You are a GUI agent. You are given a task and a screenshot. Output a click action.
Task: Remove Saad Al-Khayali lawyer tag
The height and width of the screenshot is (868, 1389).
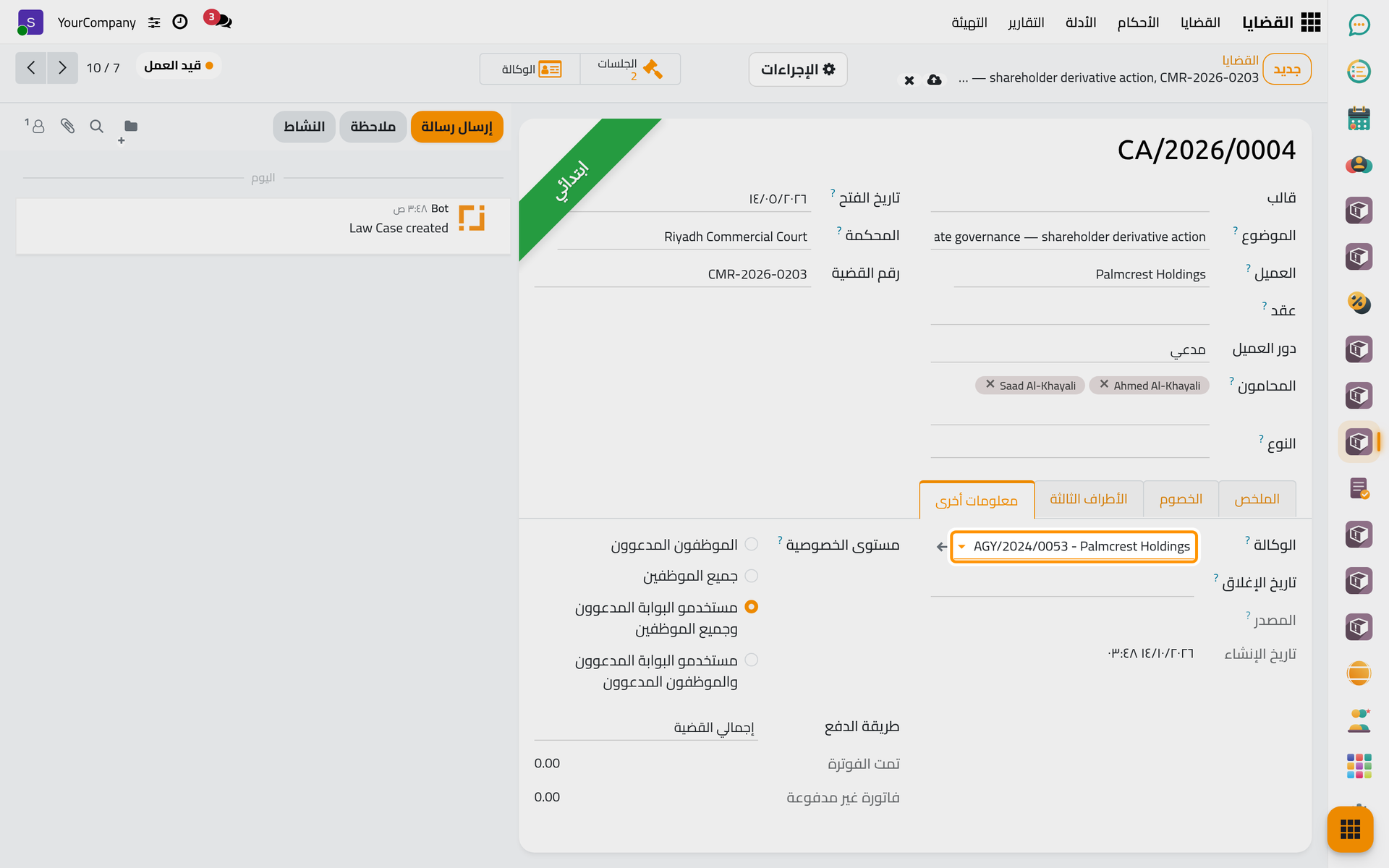pos(990,385)
